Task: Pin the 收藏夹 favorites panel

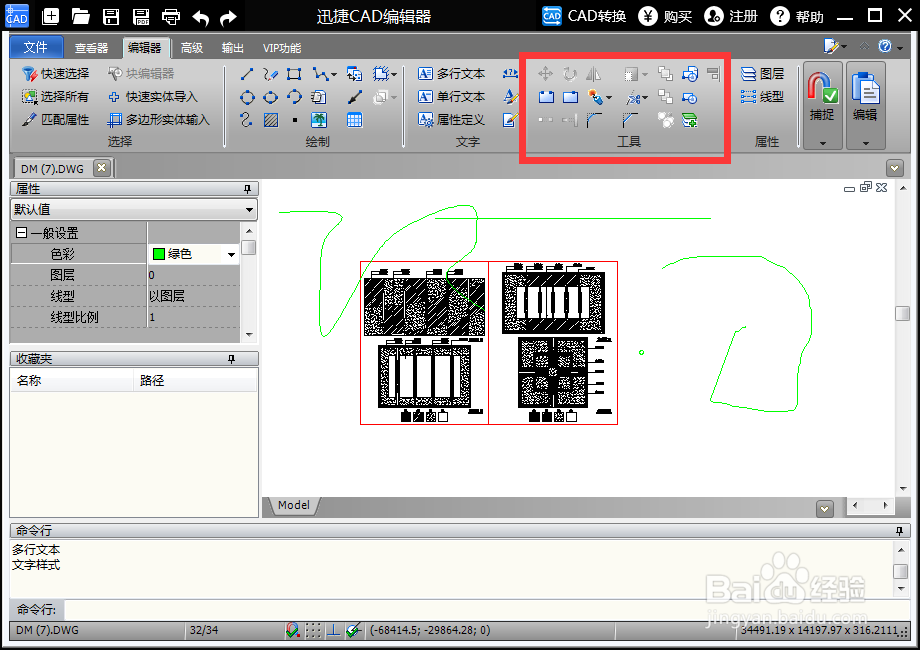Action: pyautogui.click(x=231, y=359)
